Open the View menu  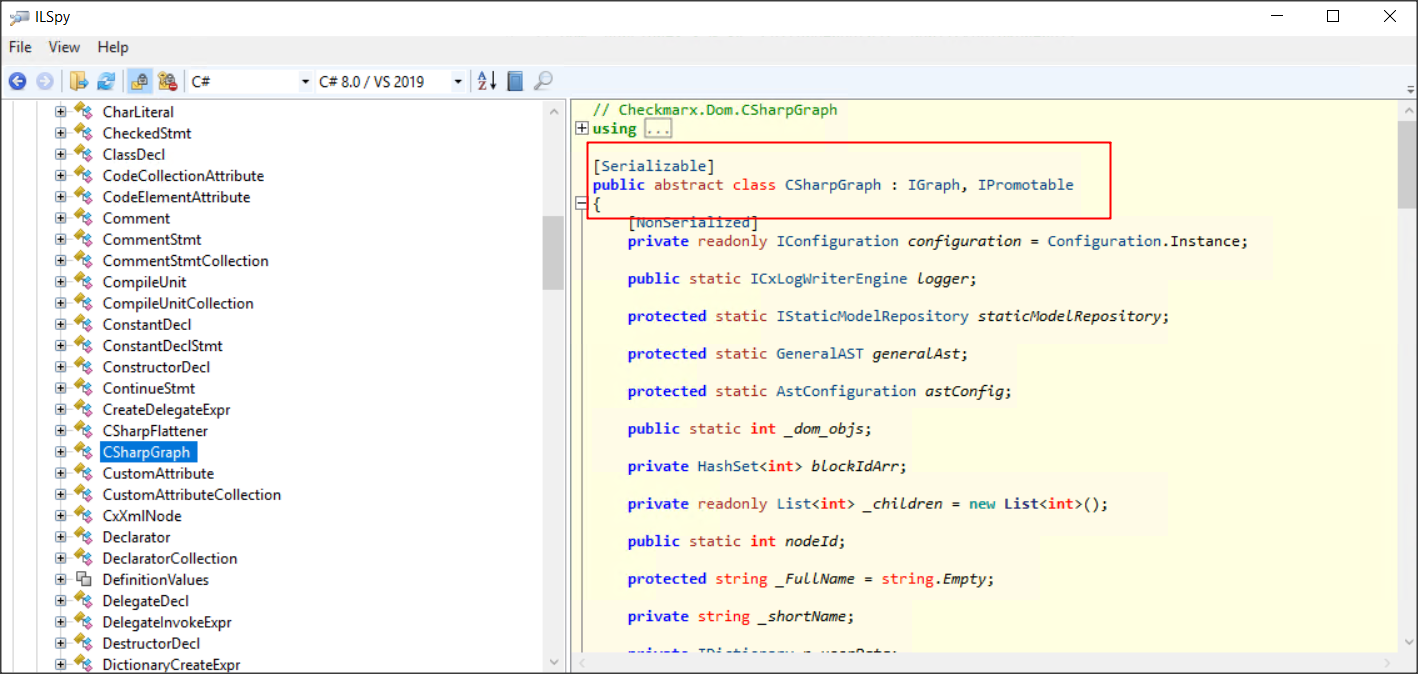(64, 47)
